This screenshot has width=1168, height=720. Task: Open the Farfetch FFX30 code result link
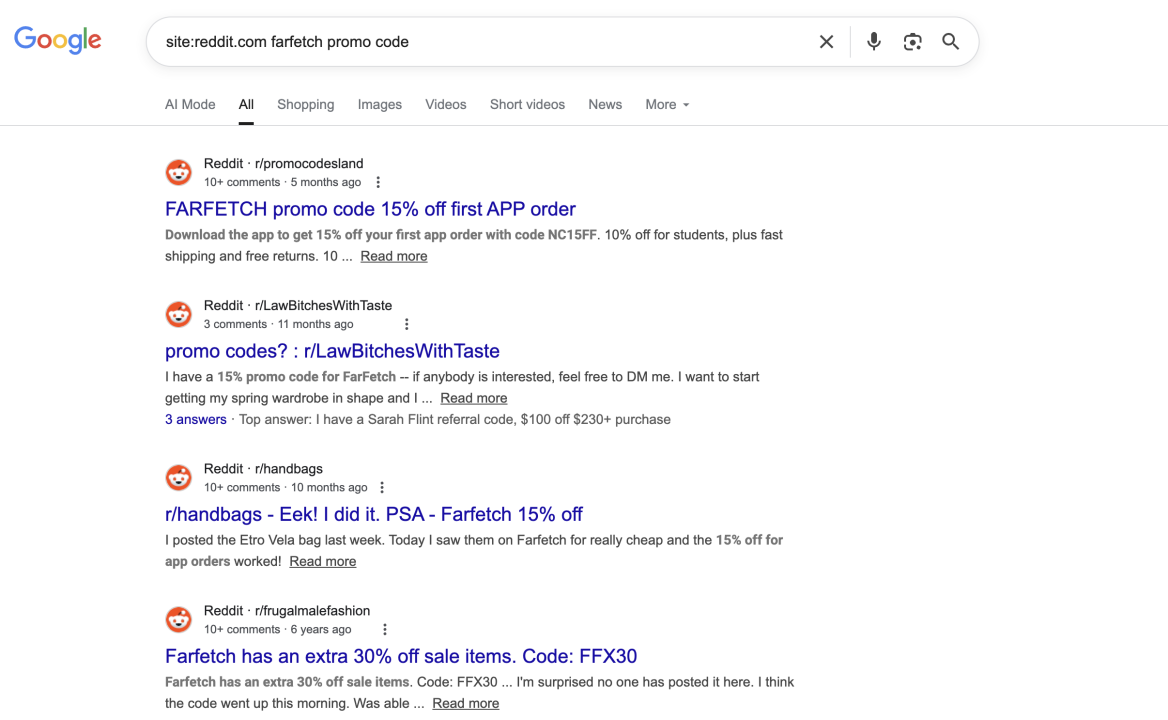click(x=402, y=655)
